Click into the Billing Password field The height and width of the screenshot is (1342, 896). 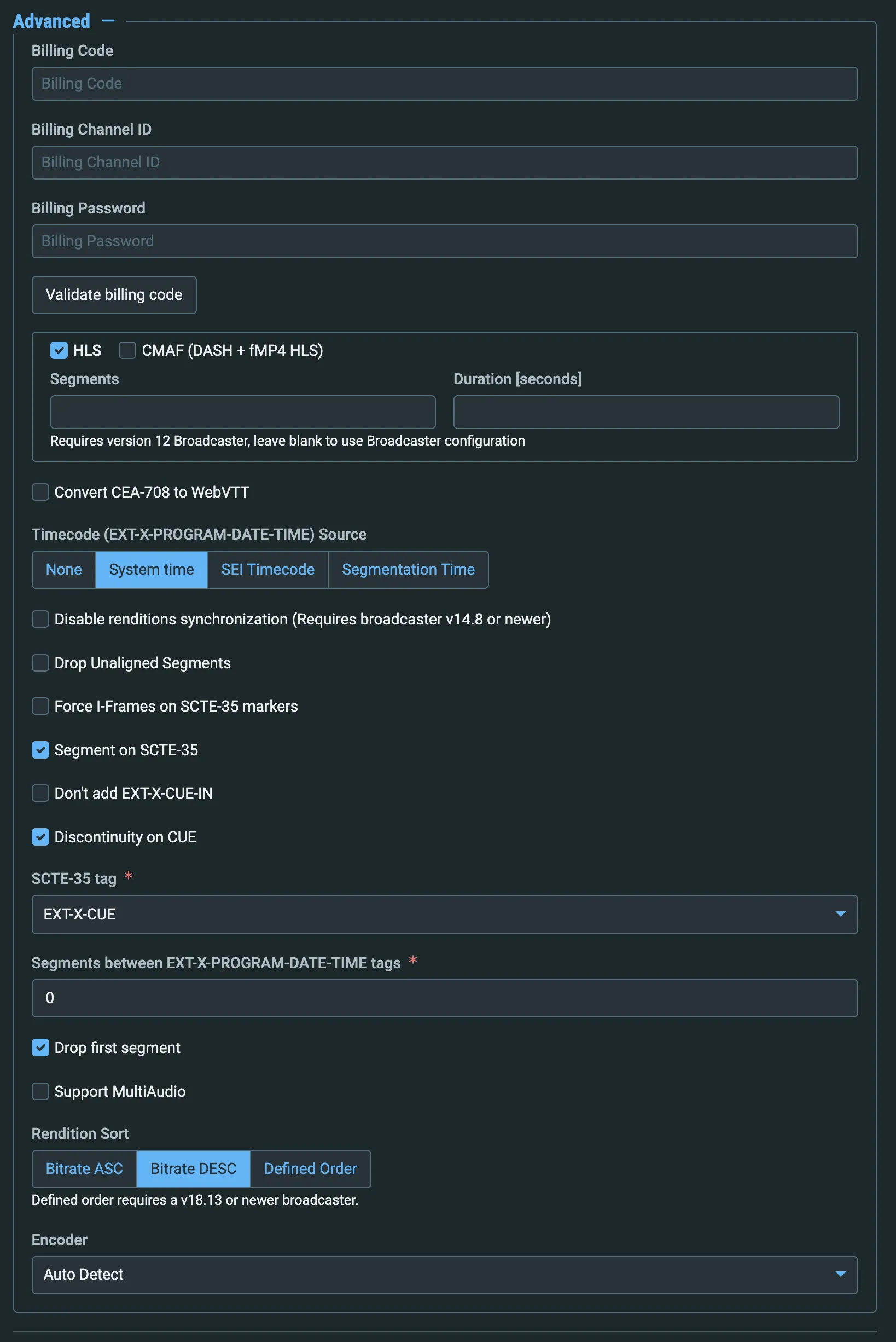coord(445,241)
